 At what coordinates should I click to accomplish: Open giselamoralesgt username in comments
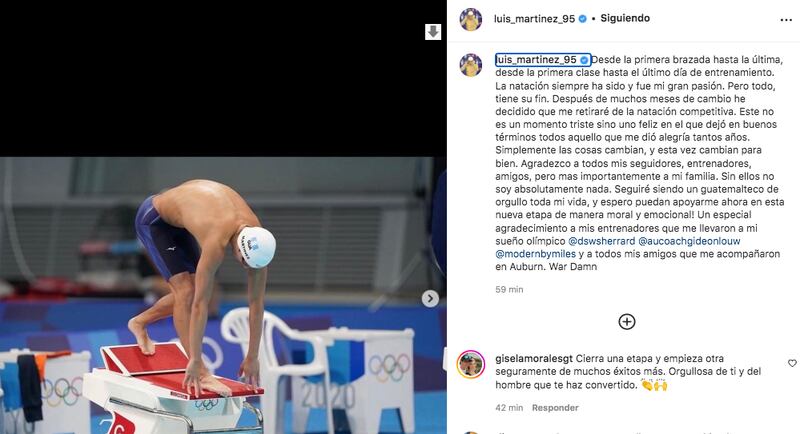click(534, 359)
